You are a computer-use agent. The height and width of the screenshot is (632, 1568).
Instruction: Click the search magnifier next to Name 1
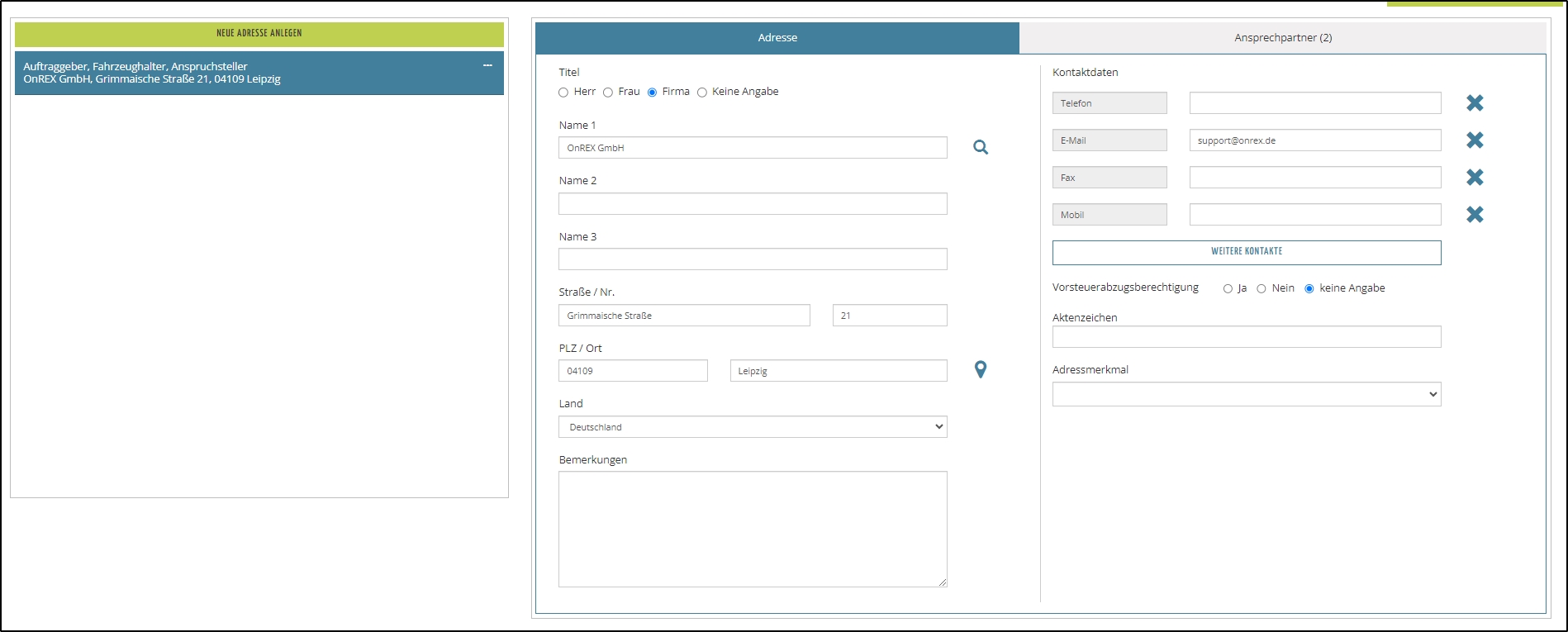[980, 147]
